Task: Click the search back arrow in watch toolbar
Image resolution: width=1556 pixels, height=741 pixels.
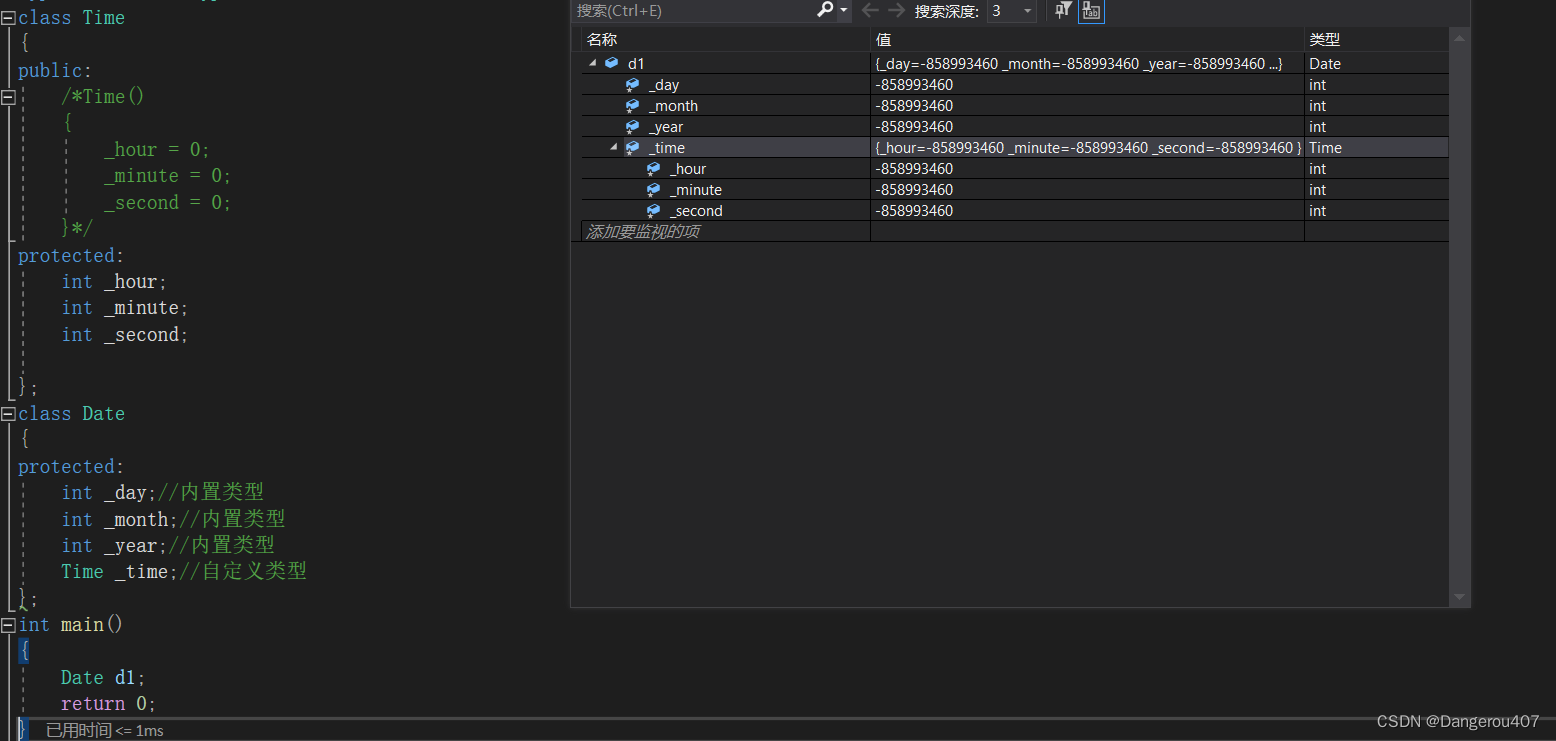Action: 870,10
